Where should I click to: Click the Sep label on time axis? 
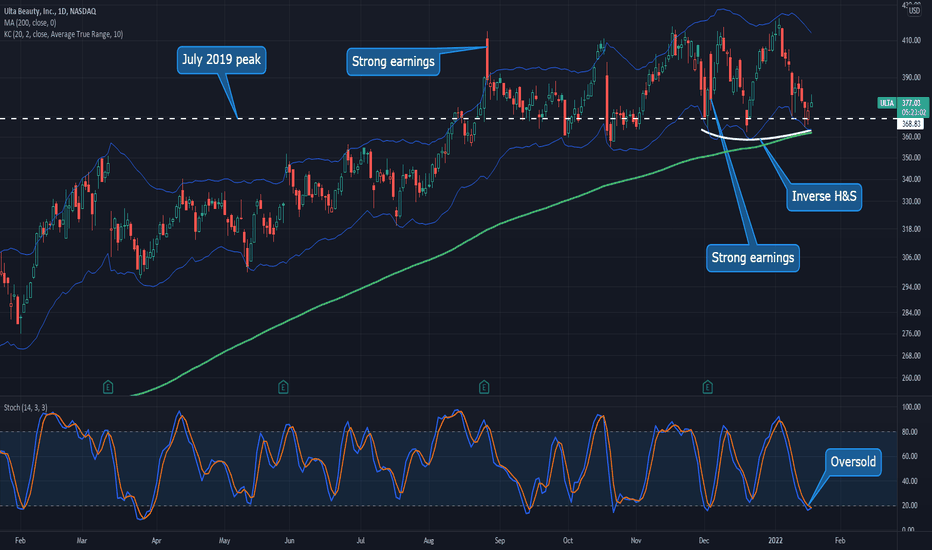[499, 540]
